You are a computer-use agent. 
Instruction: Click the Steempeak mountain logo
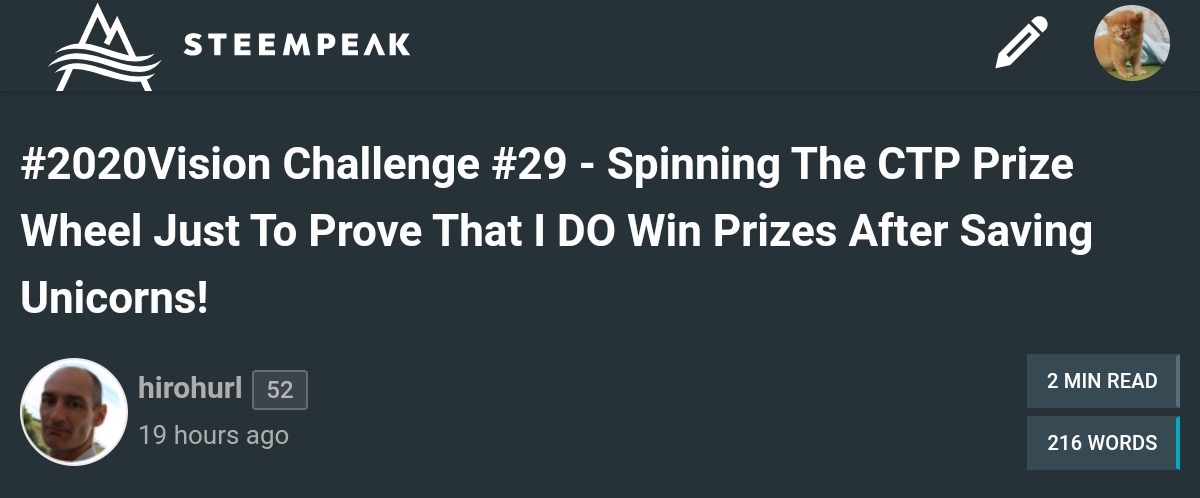104,48
